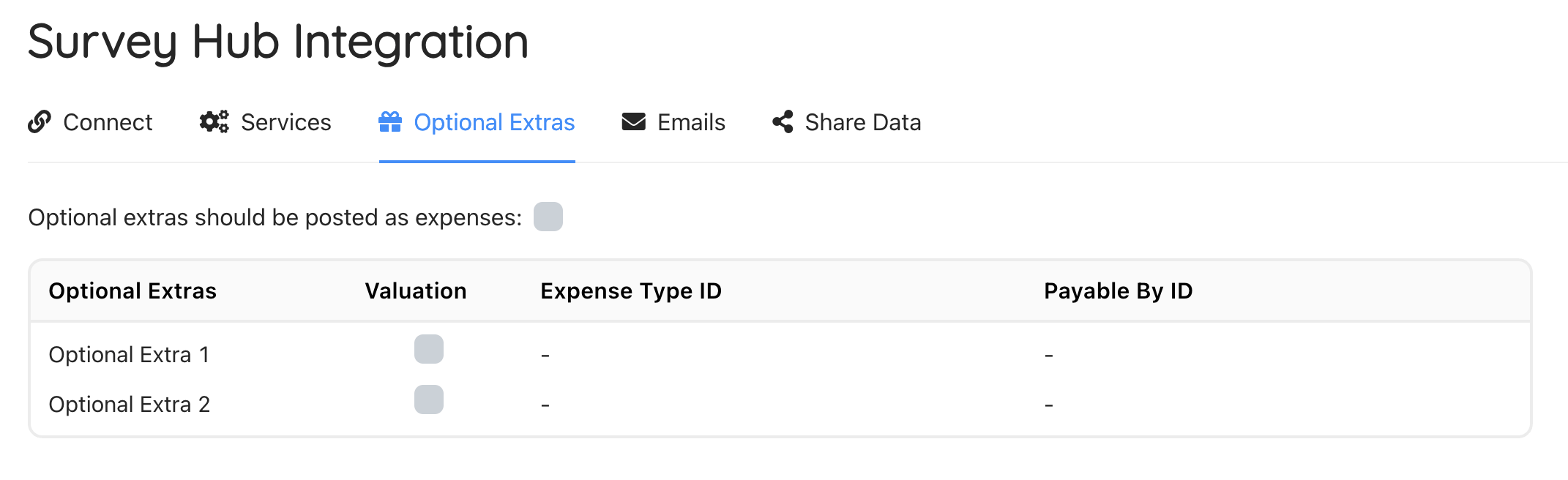Screen dimensions: 1568x480
Task: Enable posting optional extras as expenses
Action: point(548,217)
